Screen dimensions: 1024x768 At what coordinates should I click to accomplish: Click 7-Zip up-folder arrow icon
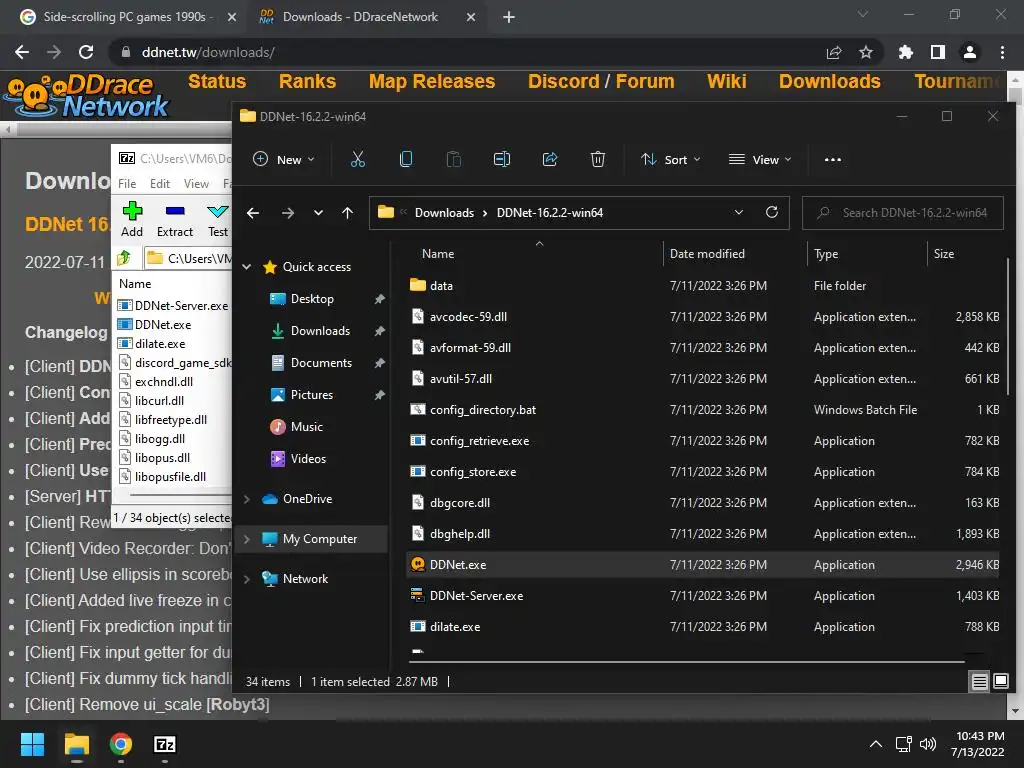124,258
